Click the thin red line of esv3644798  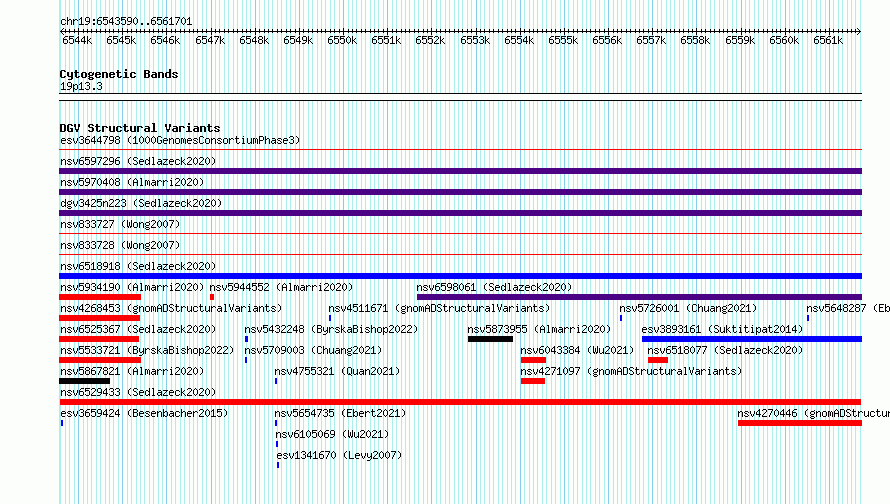[x=460, y=150]
